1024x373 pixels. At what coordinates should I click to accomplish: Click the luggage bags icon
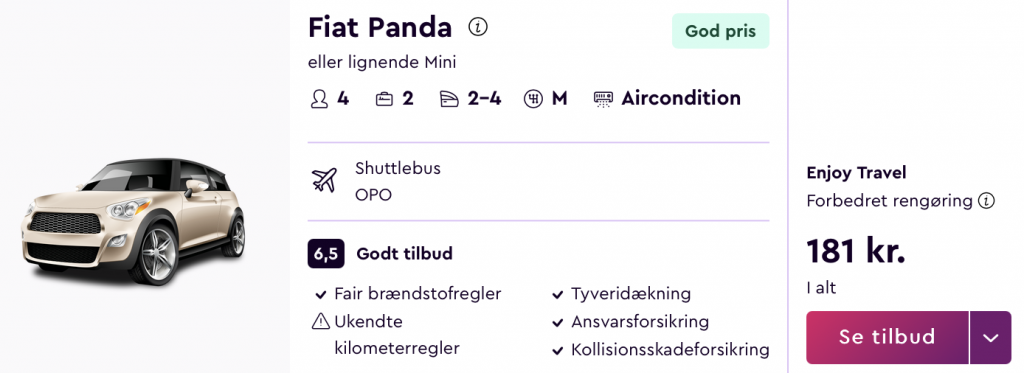point(384,99)
